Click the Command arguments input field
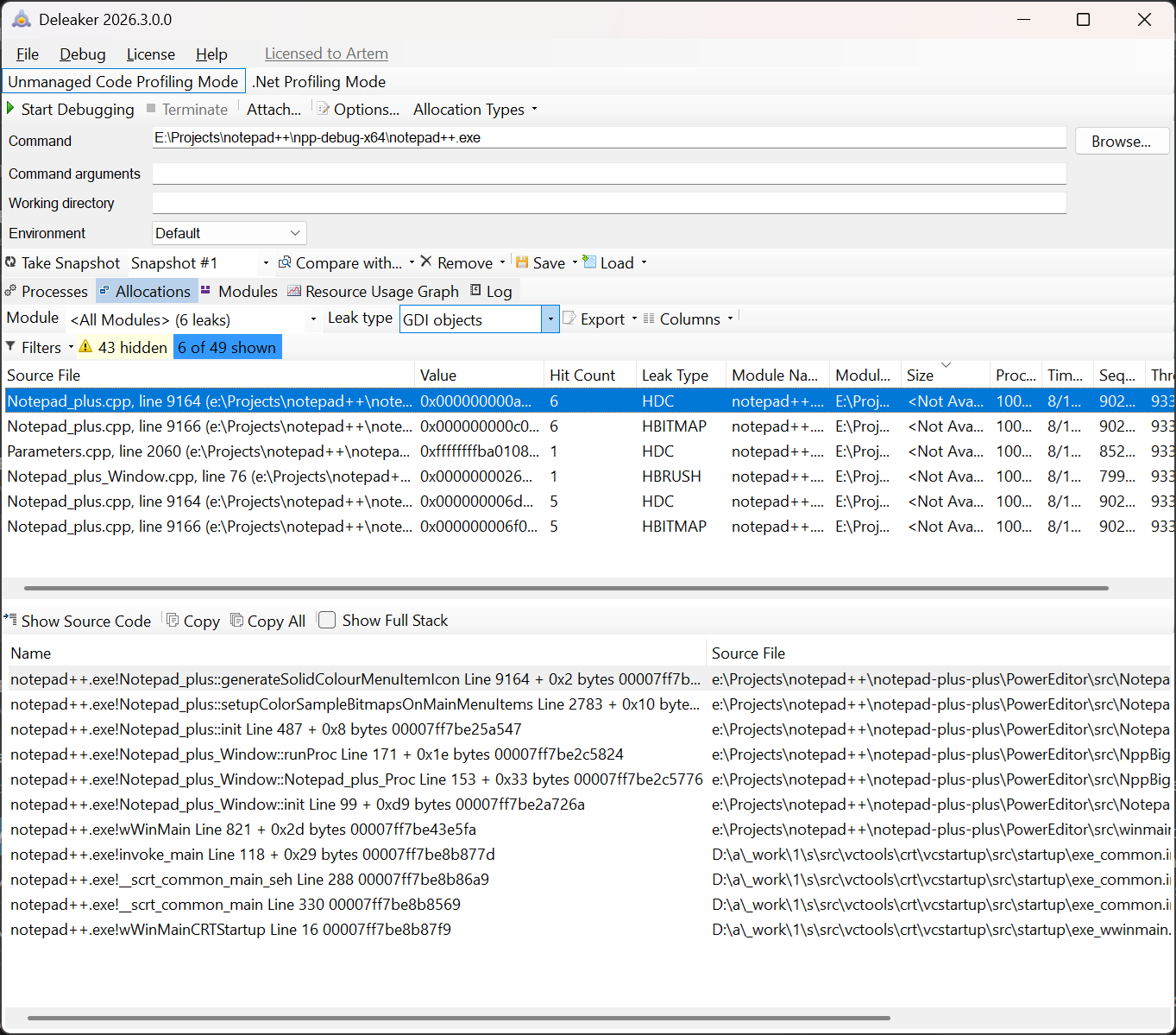This screenshot has width=1176, height=1035. [609, 174]
